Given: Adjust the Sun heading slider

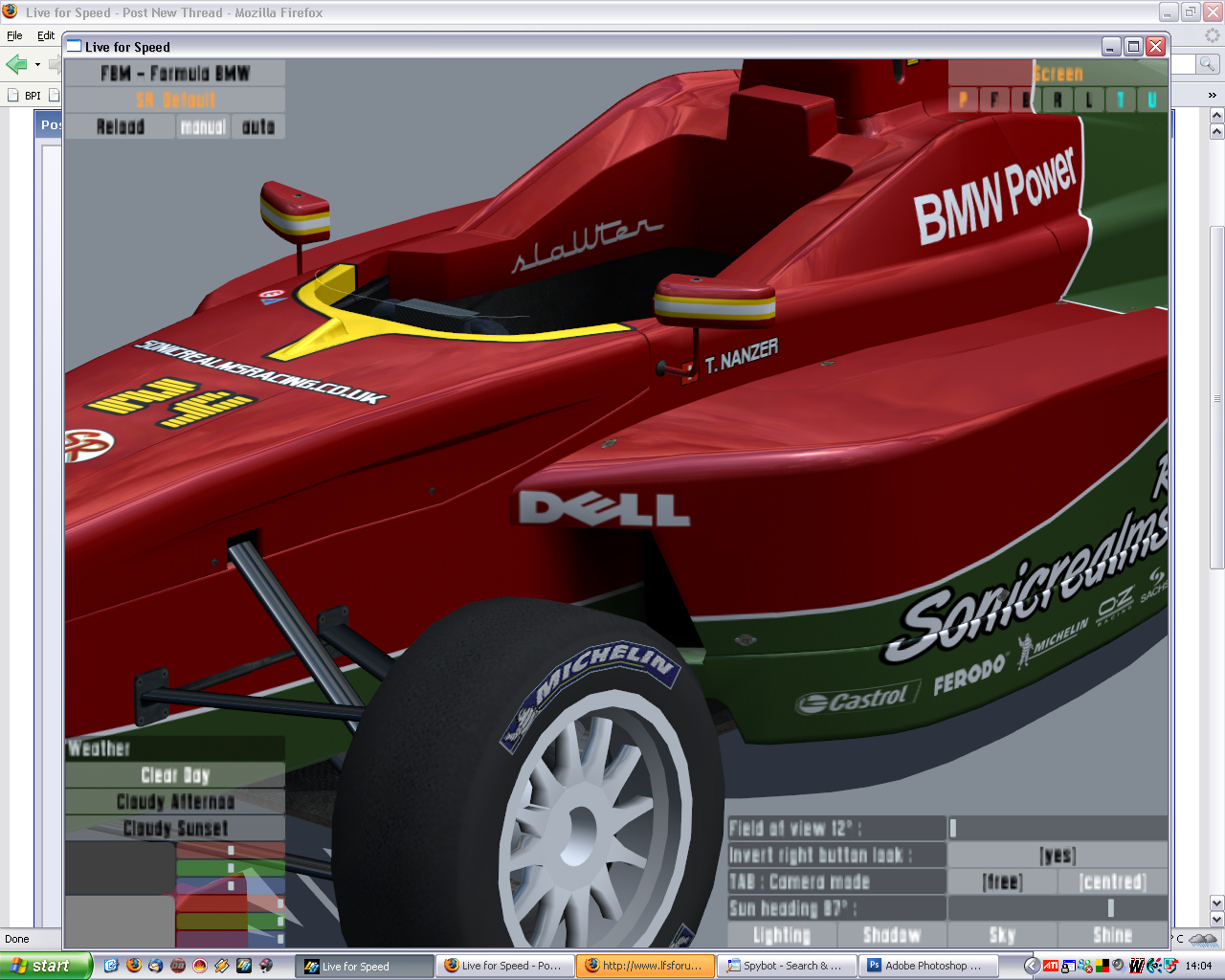Looking at the screenshot, I should (x=1058, y=908).
